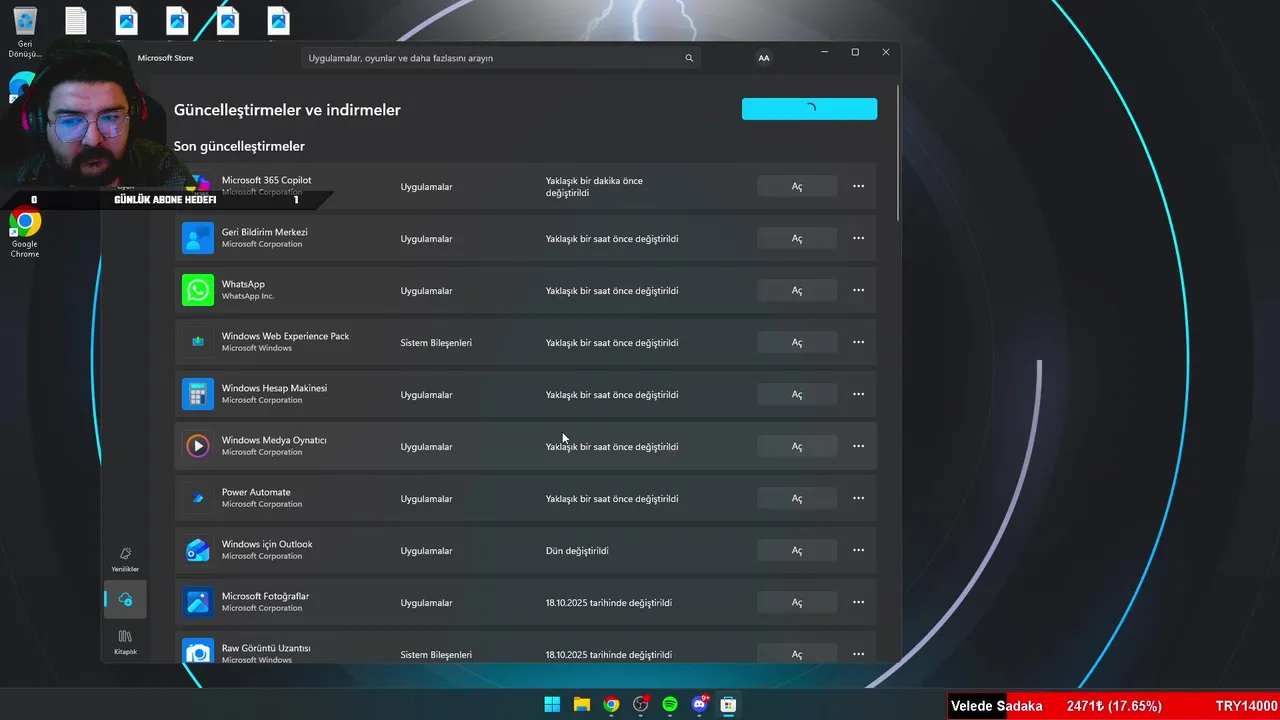Click the Windows Medya Oynatıcı name text
The height and width of the screenshot is (720, 1280).
click(x=274, y=440)
